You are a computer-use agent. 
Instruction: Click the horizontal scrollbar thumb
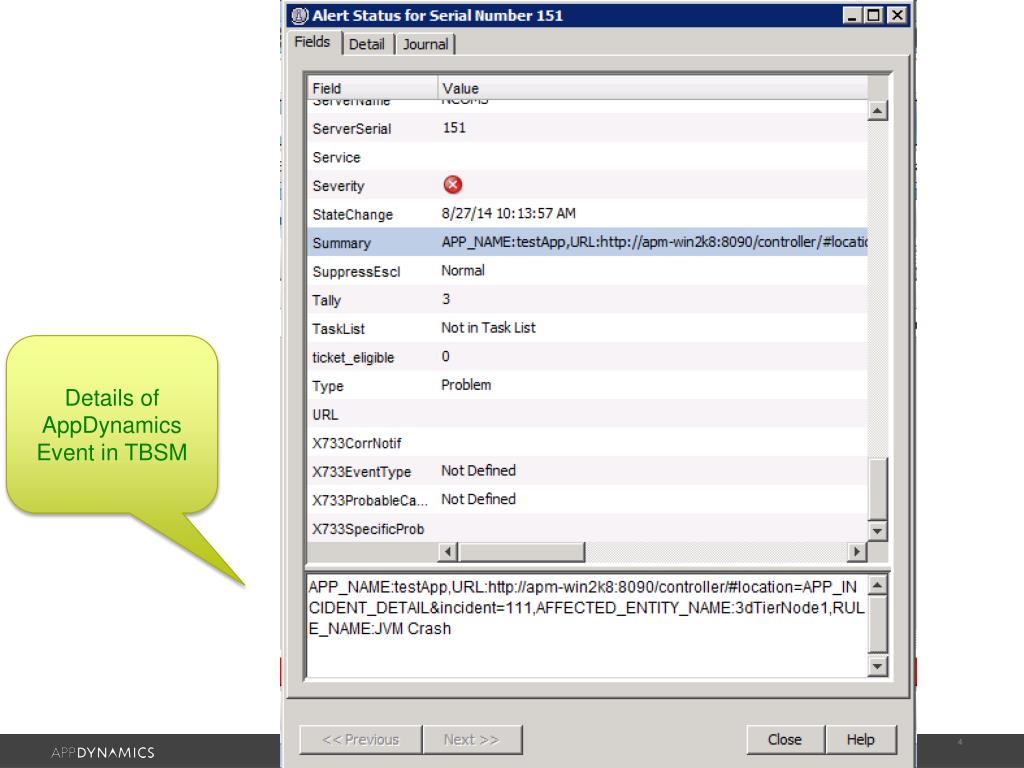coord(521,552)
